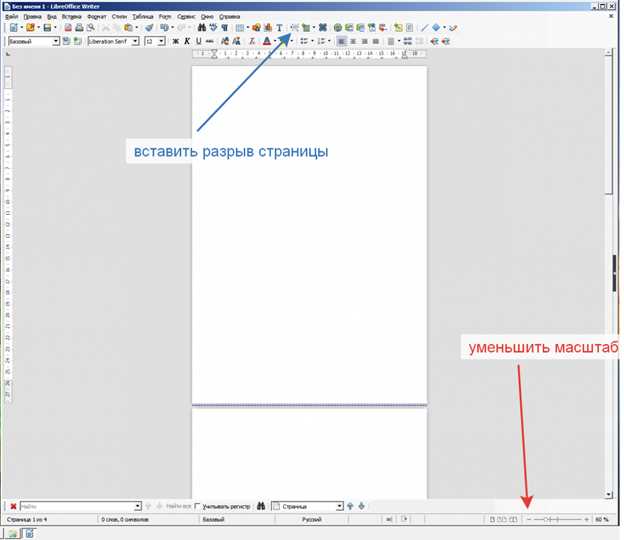
Task: Export directly as PDF icon
Action: [68, 28]
